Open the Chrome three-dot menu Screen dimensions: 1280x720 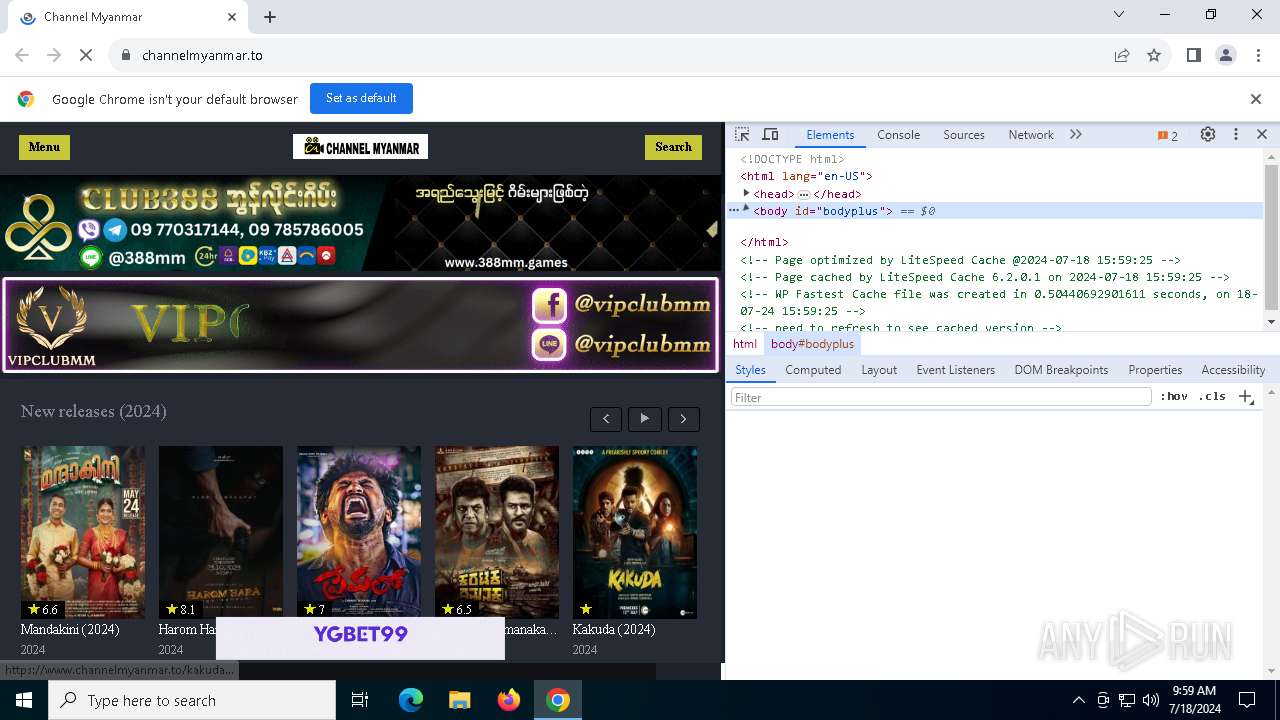coord(1258,55)
